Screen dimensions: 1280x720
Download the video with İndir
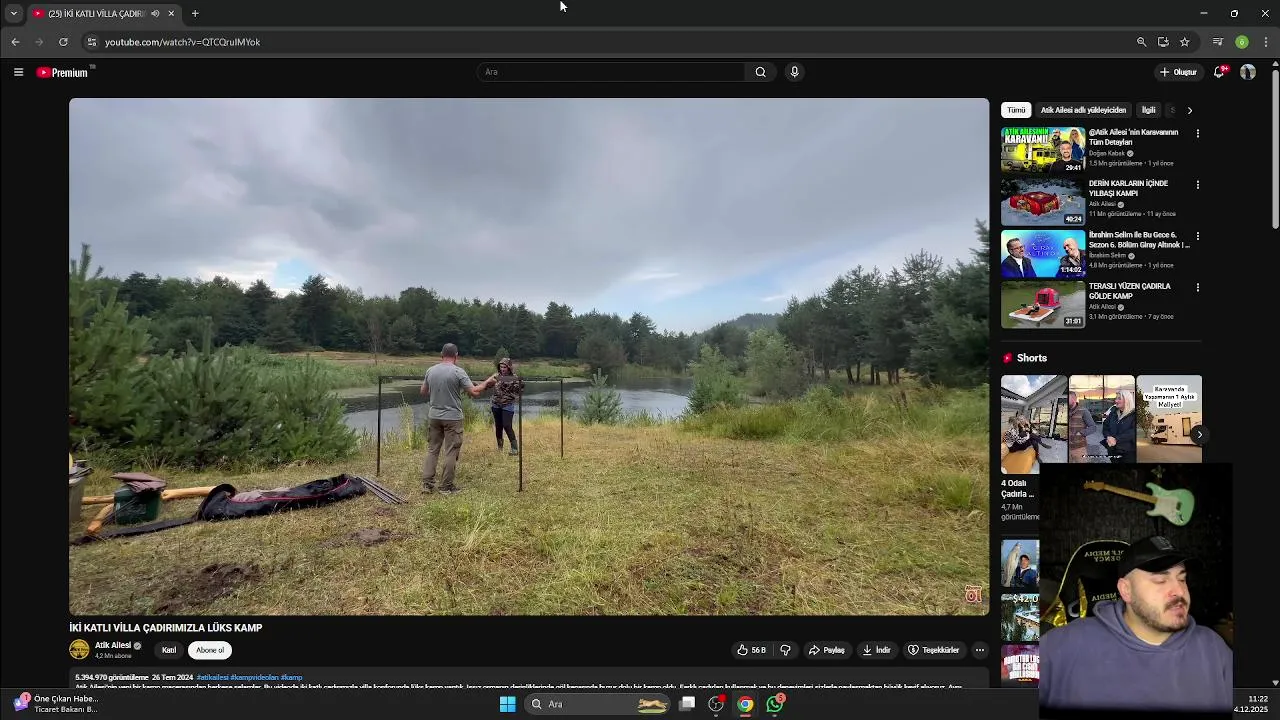876,650
